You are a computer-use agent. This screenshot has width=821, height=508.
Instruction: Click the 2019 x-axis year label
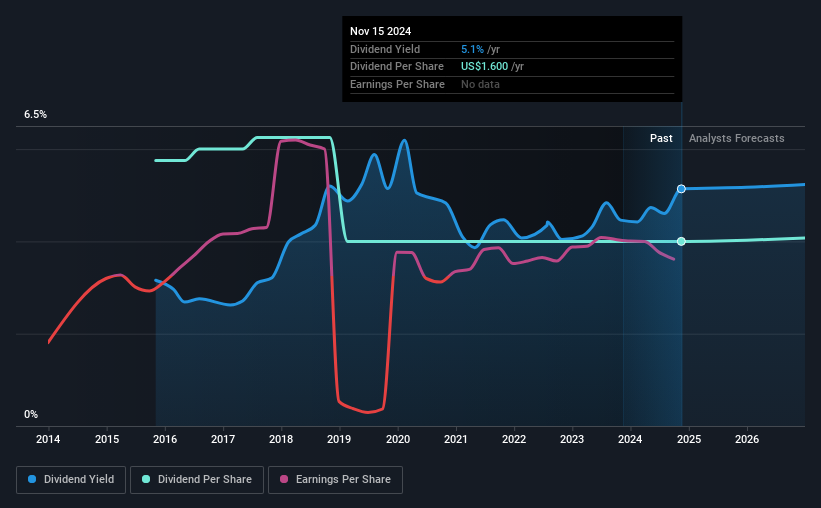tap(339, 439)
